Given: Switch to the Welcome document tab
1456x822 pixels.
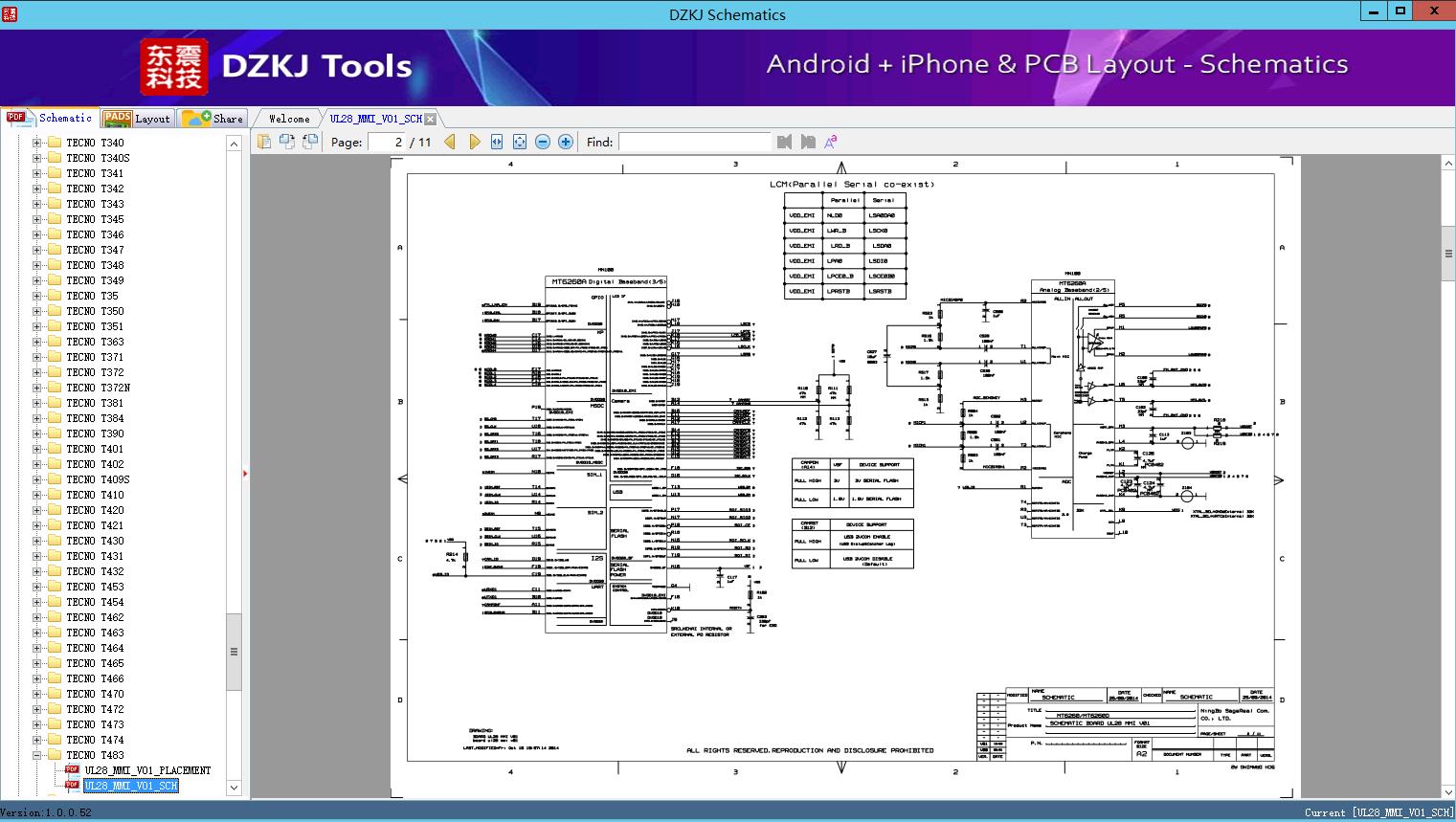Looking at the screenshot, I should tap(289, 119).
